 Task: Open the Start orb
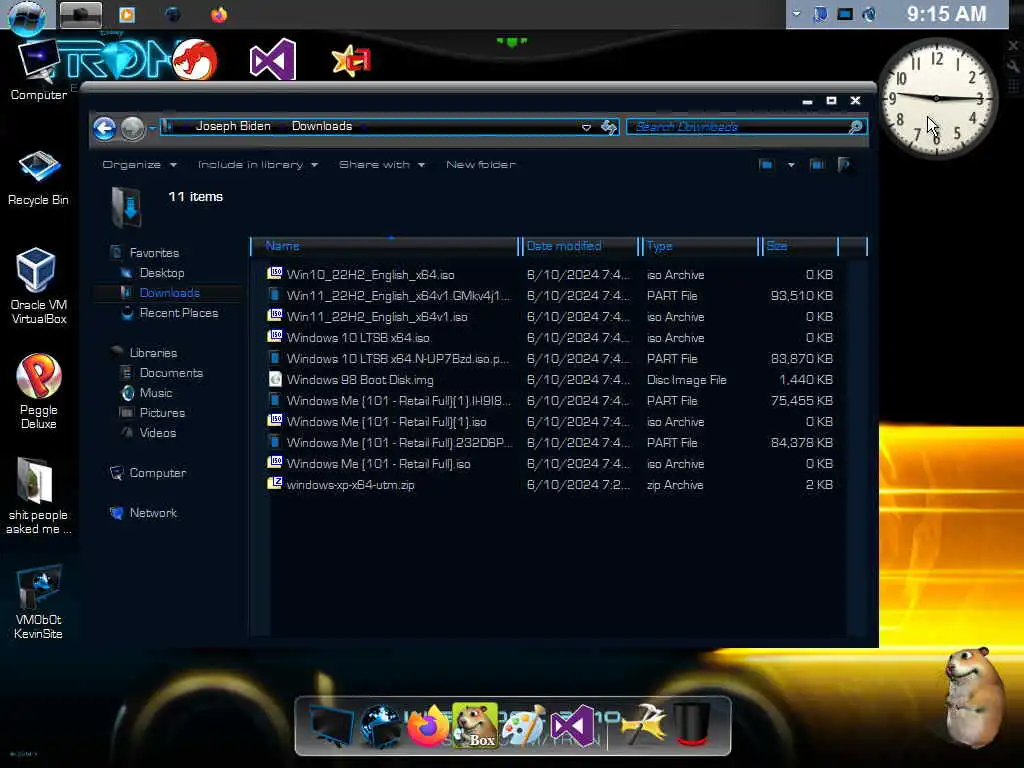(x=27, y=16)
